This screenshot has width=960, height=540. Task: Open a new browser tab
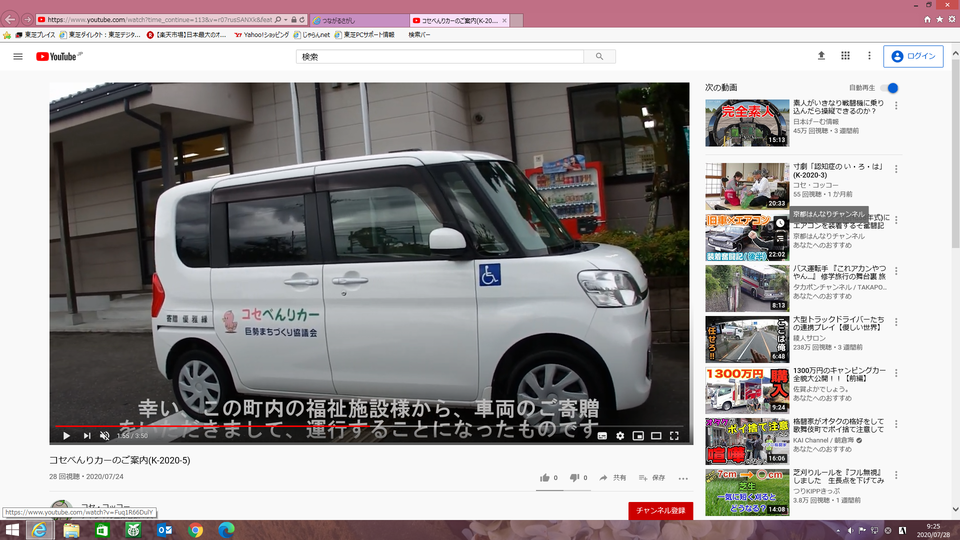pyautogui.click(x=517, y=20)
